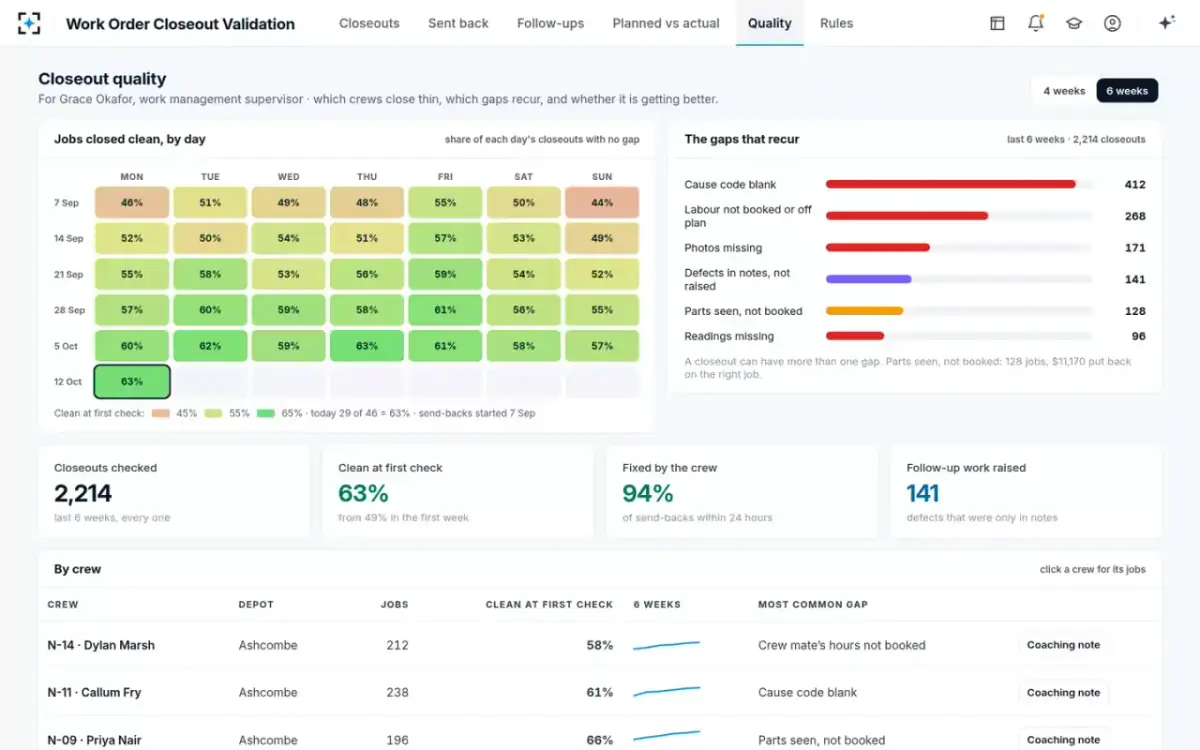Screen dimensions: 1200x750
Task: Click the "Jobs closed clean, by day" heading
Action: pos(130,139)
